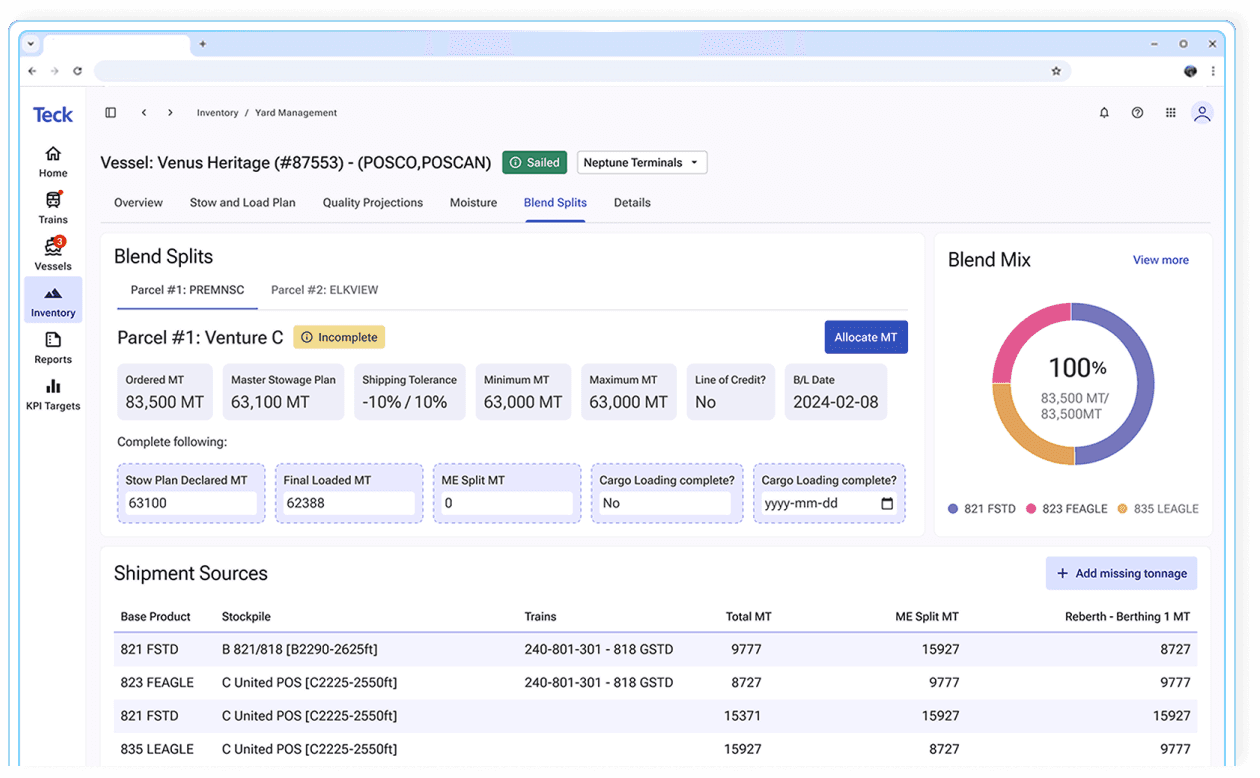This screenshot has height=778, width=1260.
Task: Select Parcel #2: ELKVIEW tab
Action: pos(324,290)
